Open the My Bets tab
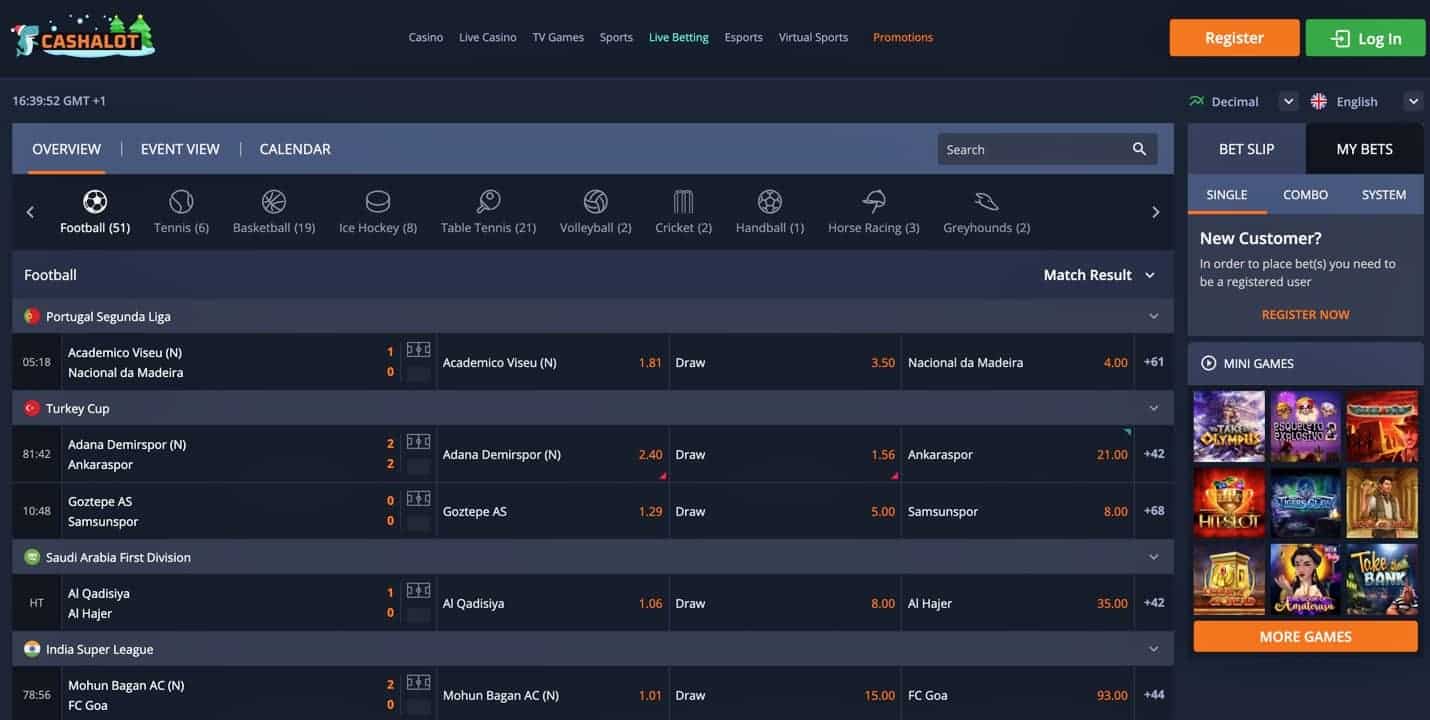 [1365, 149]
